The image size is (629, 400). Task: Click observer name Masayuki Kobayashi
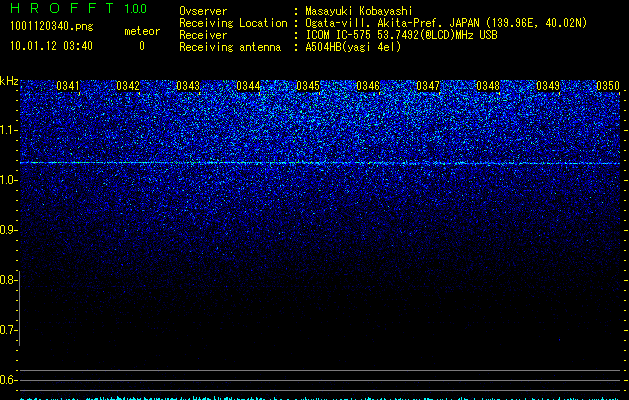[359, 11]
